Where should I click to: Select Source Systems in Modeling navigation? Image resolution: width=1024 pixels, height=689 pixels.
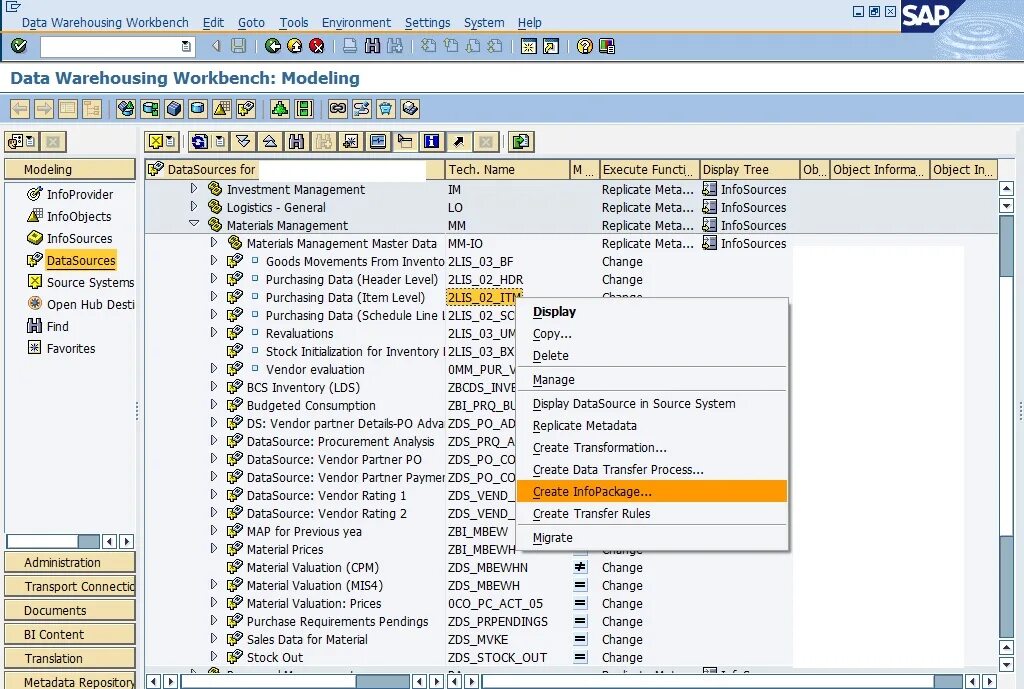90,282
